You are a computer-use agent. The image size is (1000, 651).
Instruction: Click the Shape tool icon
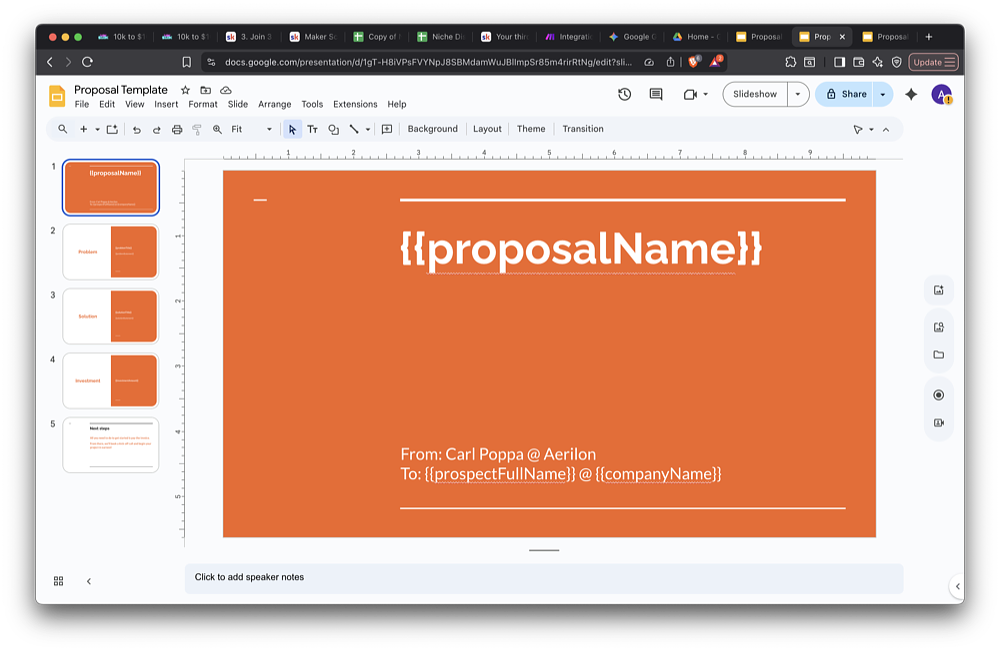(x=333, y=129)
